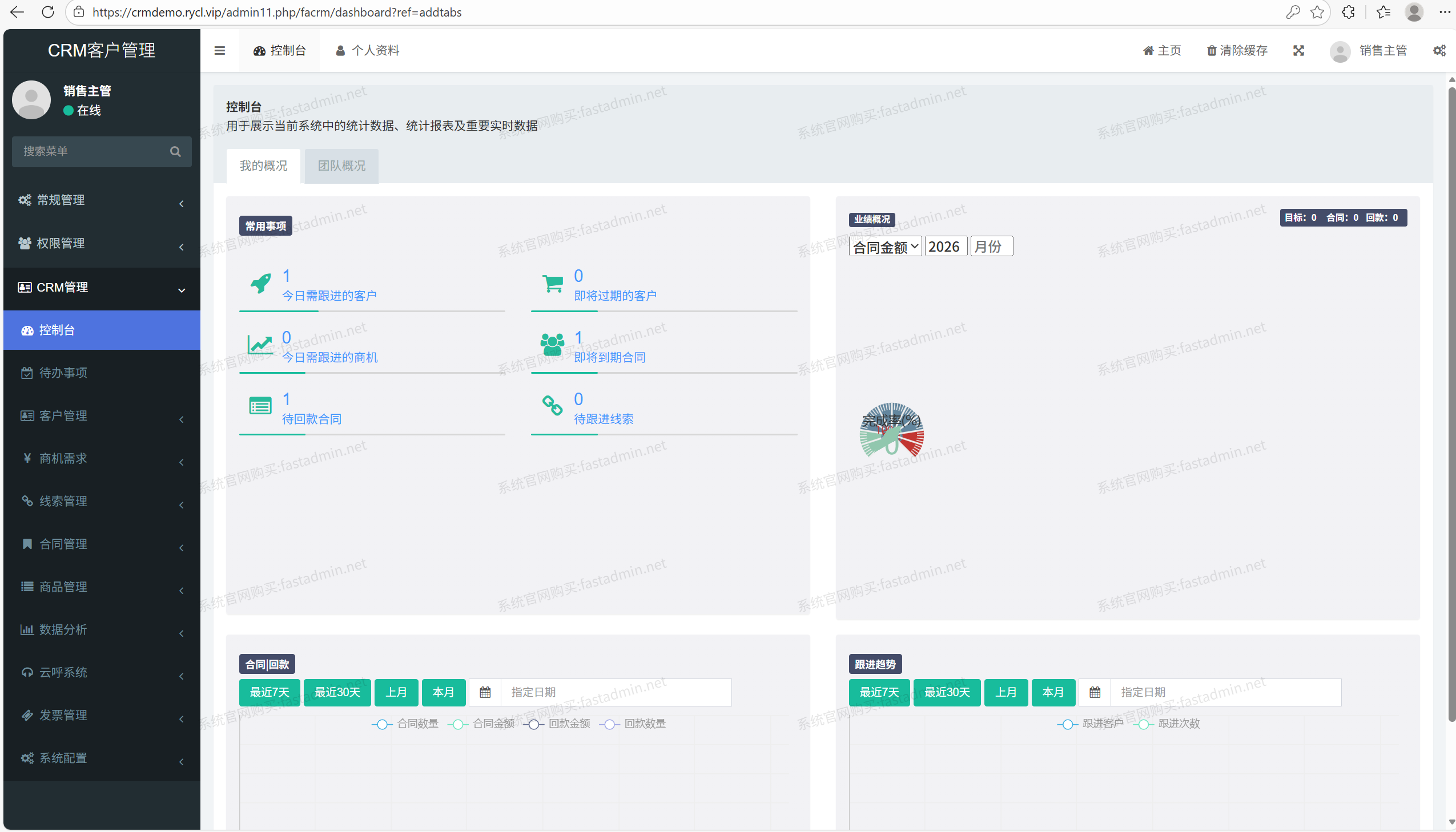Click the settings gear icon top right

tap(1439, 50)
